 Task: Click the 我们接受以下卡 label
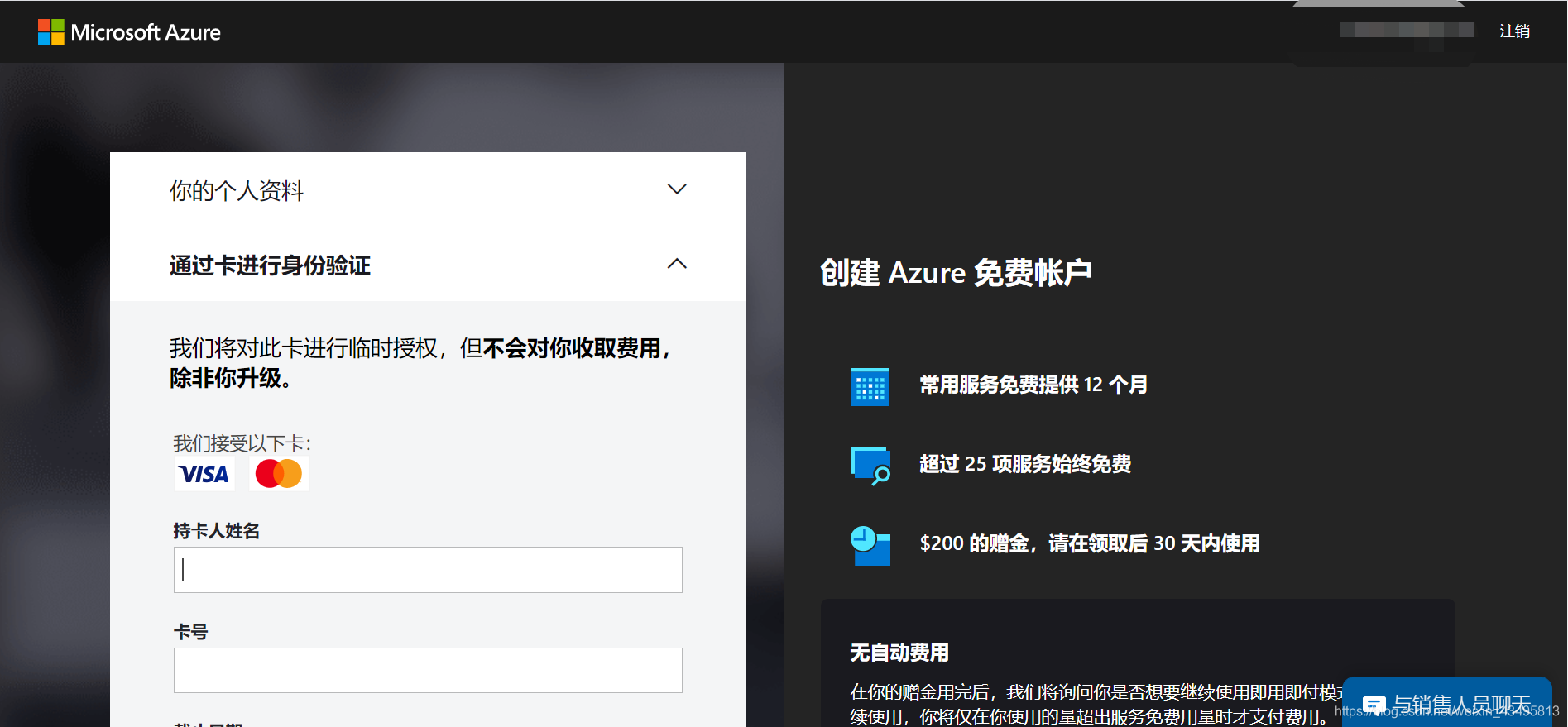point(242,443)
